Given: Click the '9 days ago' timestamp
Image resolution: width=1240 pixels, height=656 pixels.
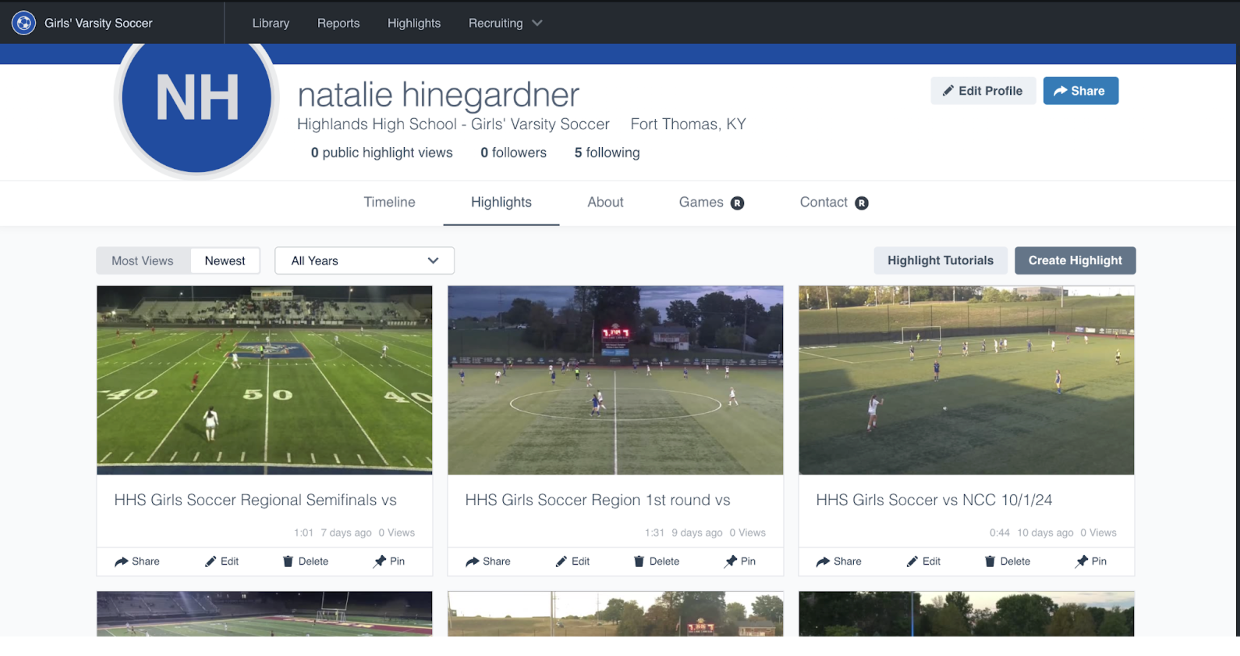Looking at the screenshot, I should point(697,533).
